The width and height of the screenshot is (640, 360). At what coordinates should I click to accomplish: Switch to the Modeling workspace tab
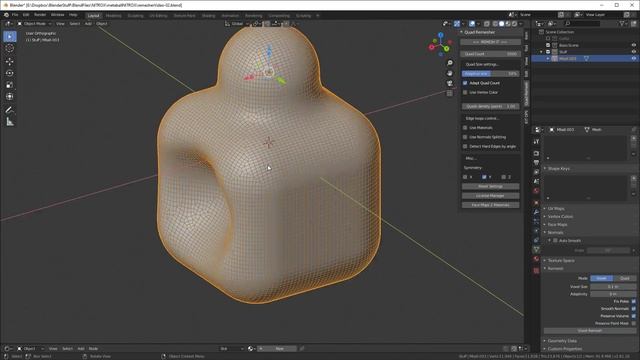point(113,16)
